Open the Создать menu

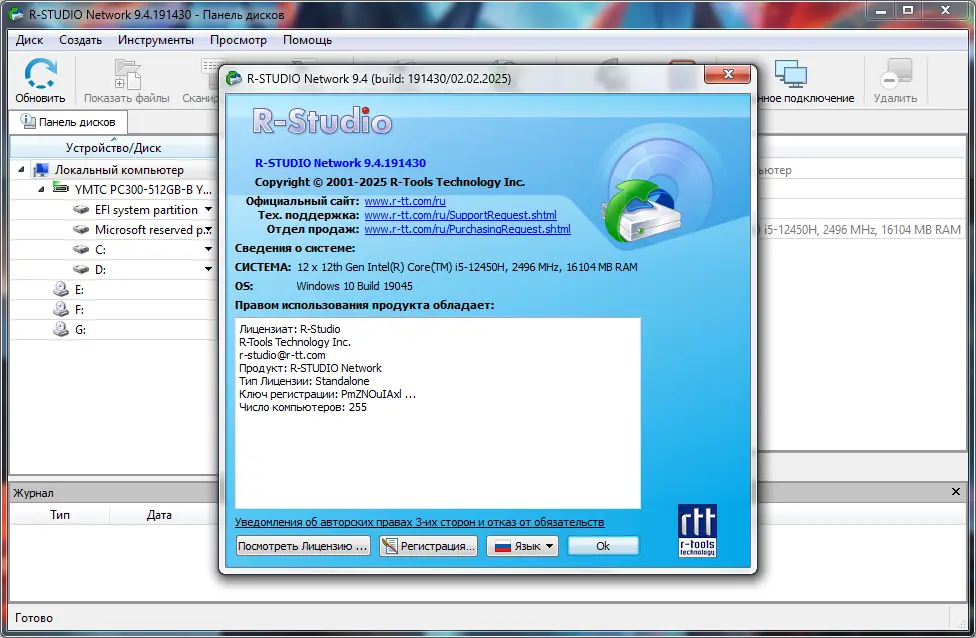pos(80,40)
